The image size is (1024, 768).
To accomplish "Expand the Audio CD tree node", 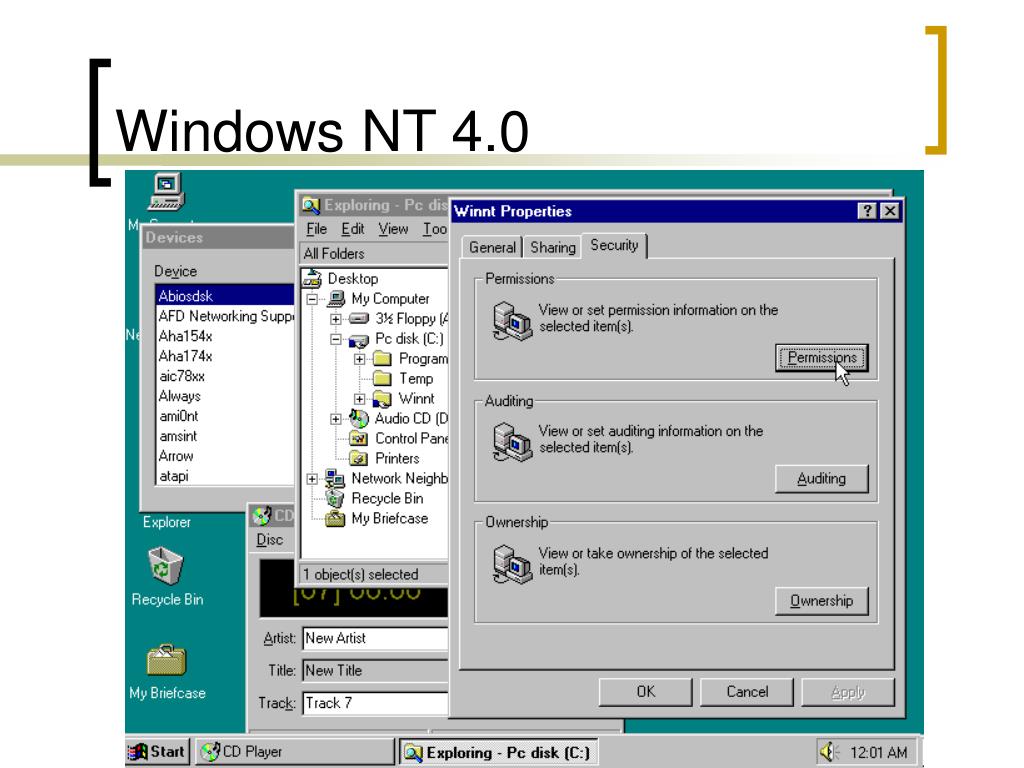I will click(336, 419).
